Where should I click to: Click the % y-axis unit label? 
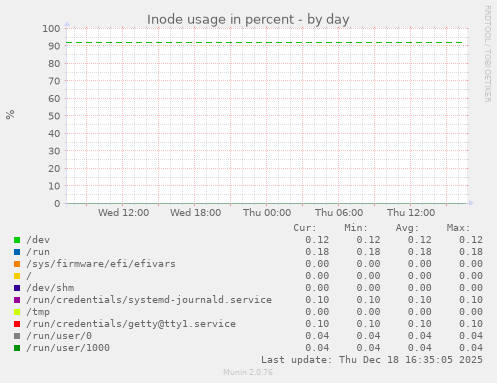[x=10, y=114]
